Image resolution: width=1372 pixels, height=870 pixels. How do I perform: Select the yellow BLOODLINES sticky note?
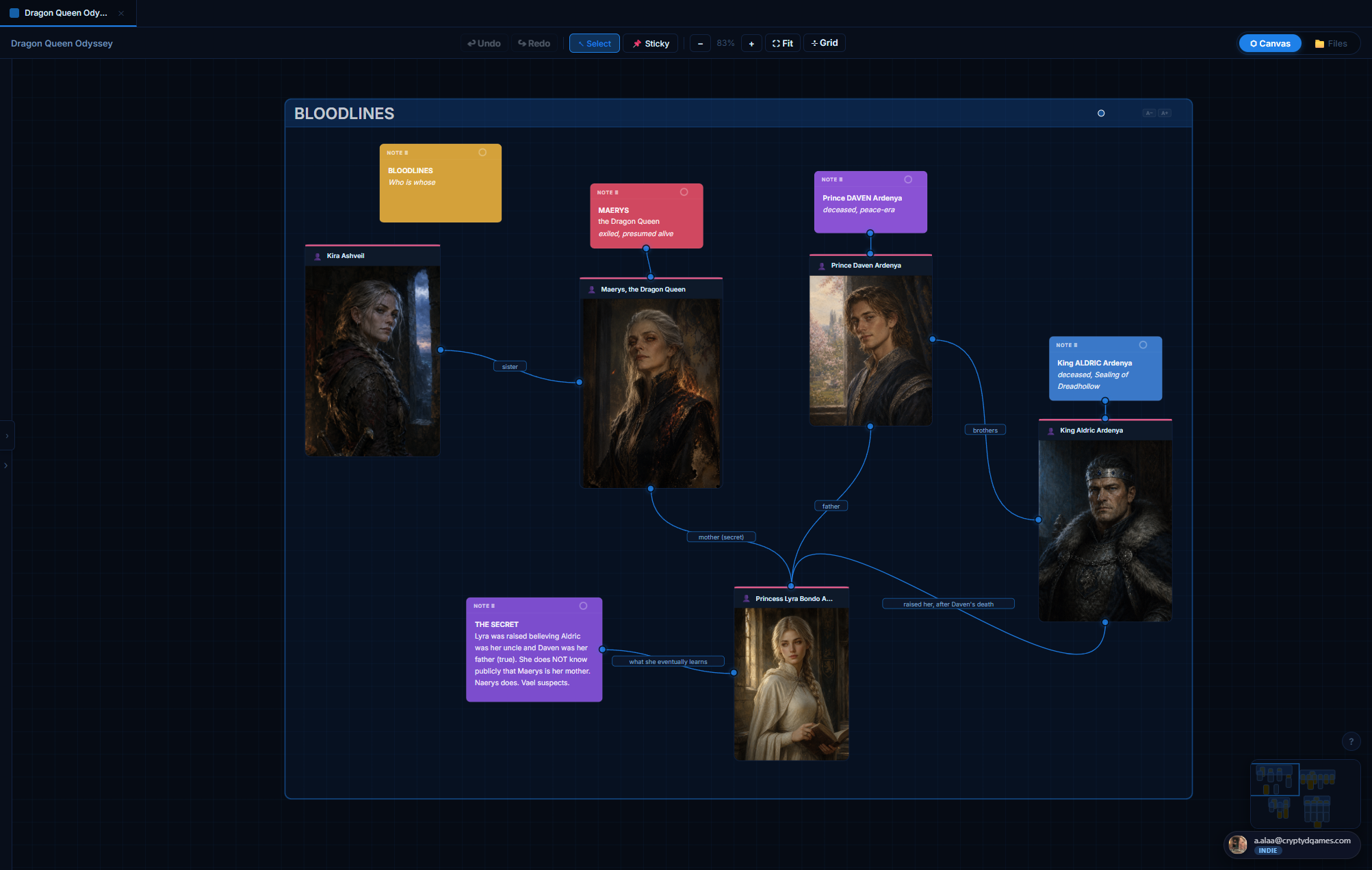tap(441, 183)
